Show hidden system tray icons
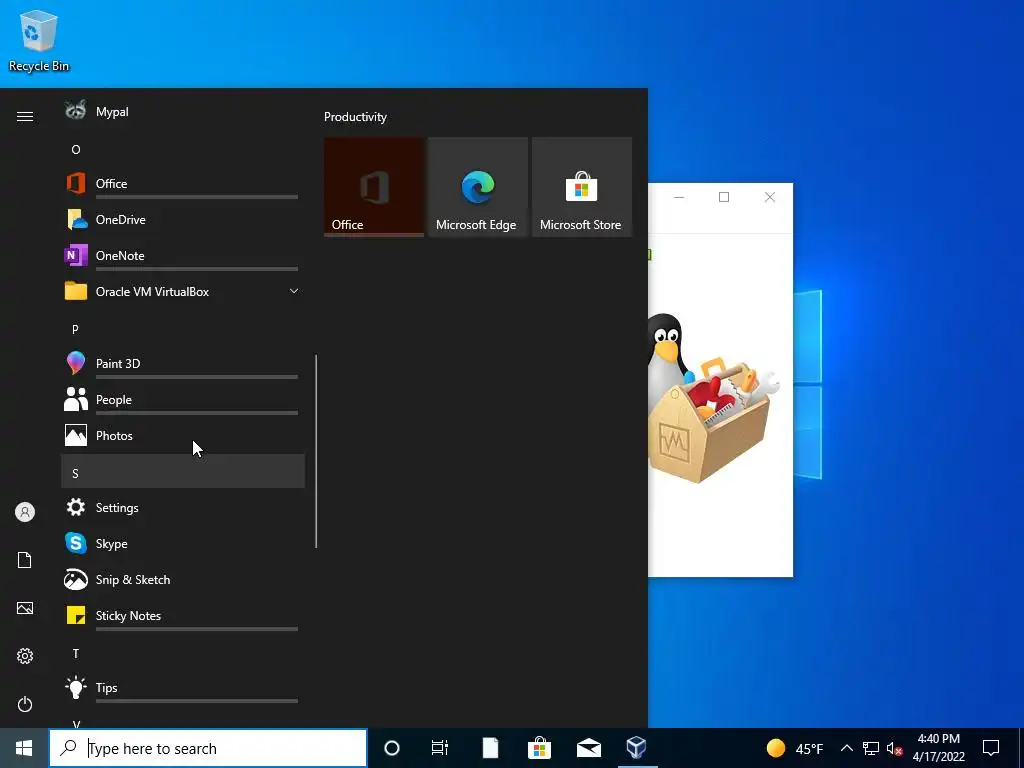Image resolution: width=1024 pixels, height=768 pixels. tap(846, 748)
